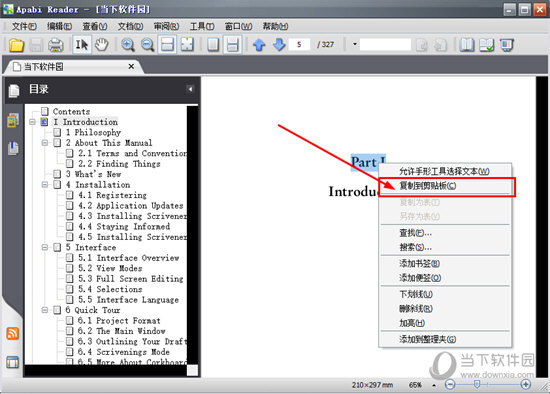Viewport: 550px width, 394px height.
Task: Click the printer icon in toolbar
Action: (56, 45)
